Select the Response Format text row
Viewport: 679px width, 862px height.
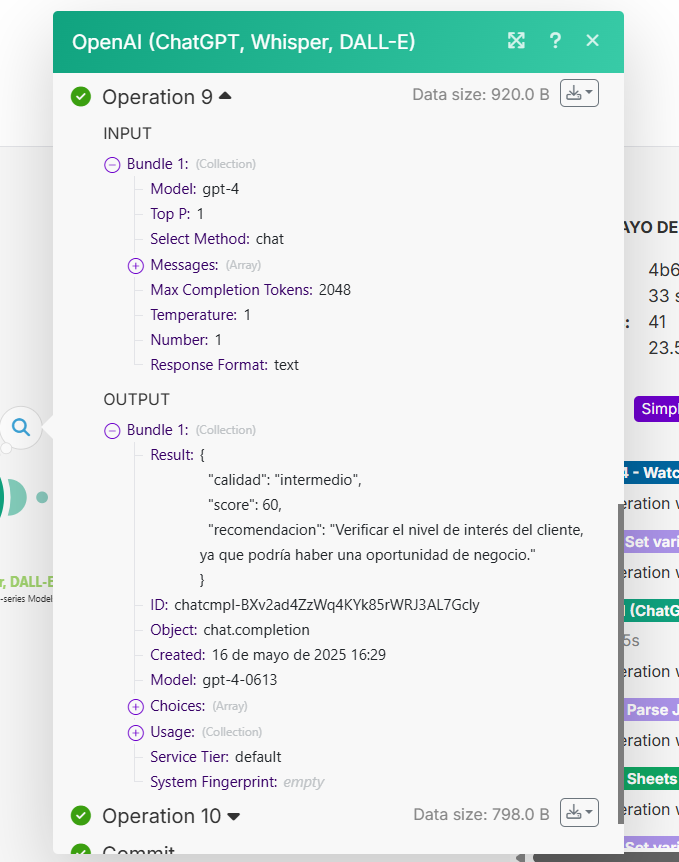[224, 365]
